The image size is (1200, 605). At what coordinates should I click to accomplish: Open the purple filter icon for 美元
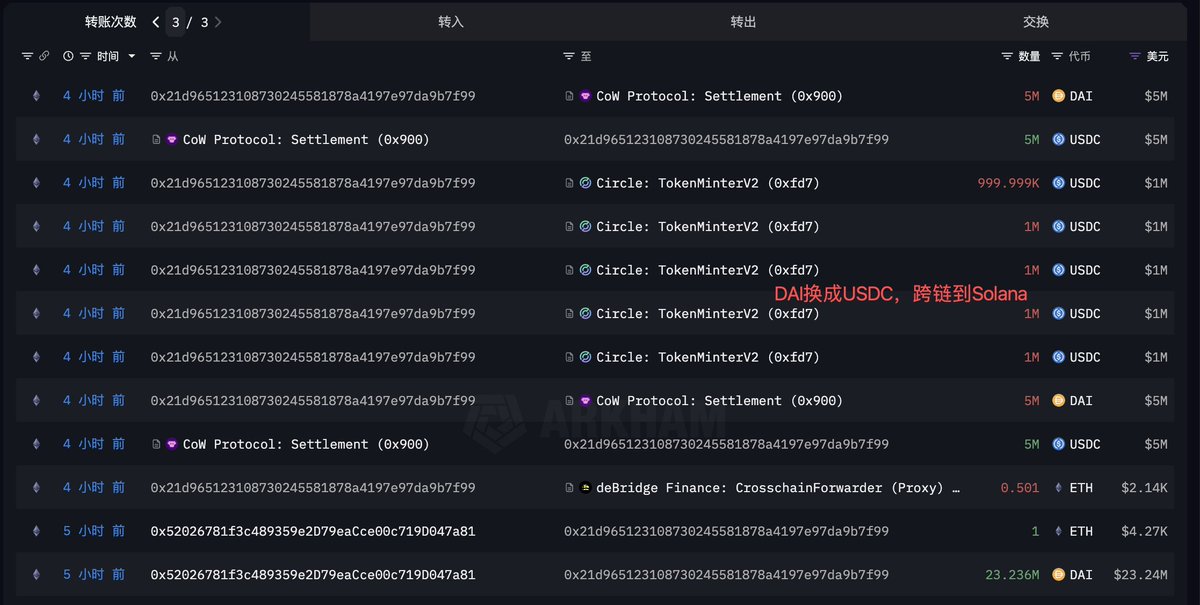[x=1135, y=57]
